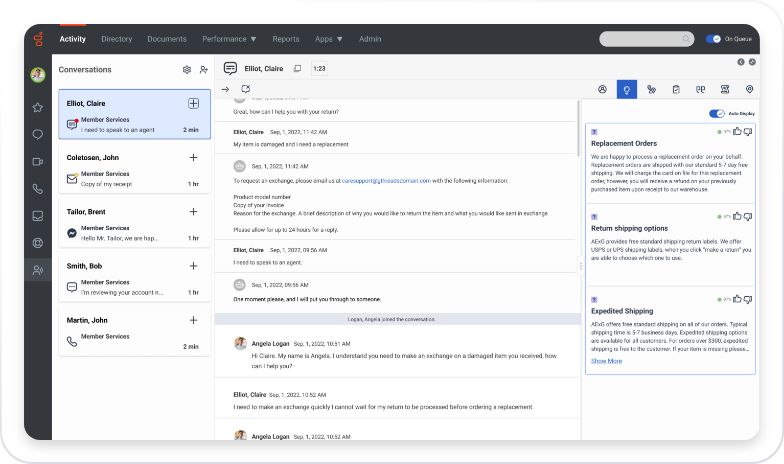This screenshot has height=464, width=784.
Task: Give thumbs up to Replacement Orders article
Action: coord(737,132)
